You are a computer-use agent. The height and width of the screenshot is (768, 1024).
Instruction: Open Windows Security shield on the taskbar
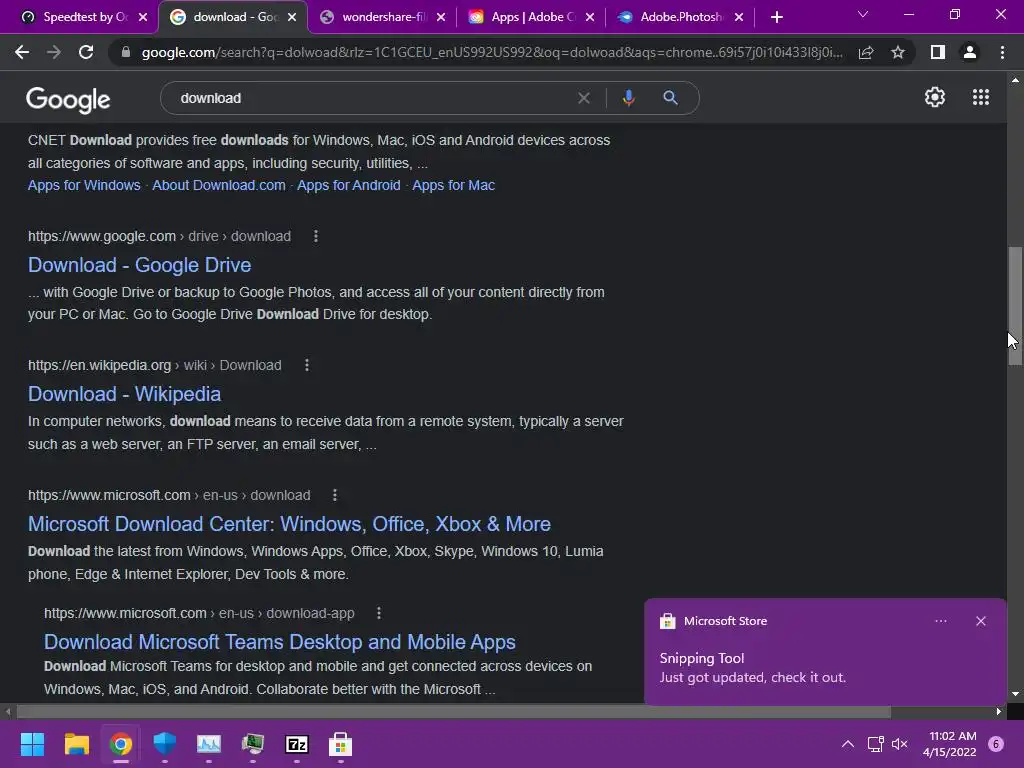click(x=165, y=744)
